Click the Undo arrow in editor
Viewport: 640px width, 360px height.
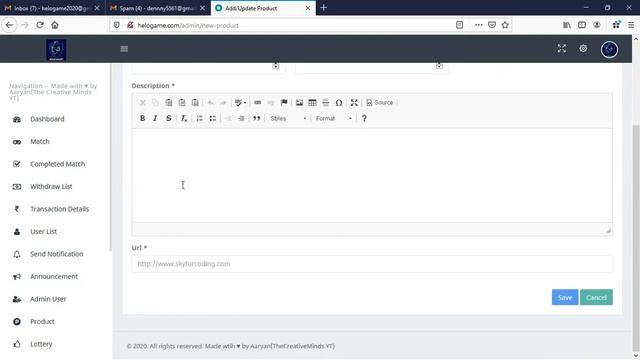(x=210, y=103)
